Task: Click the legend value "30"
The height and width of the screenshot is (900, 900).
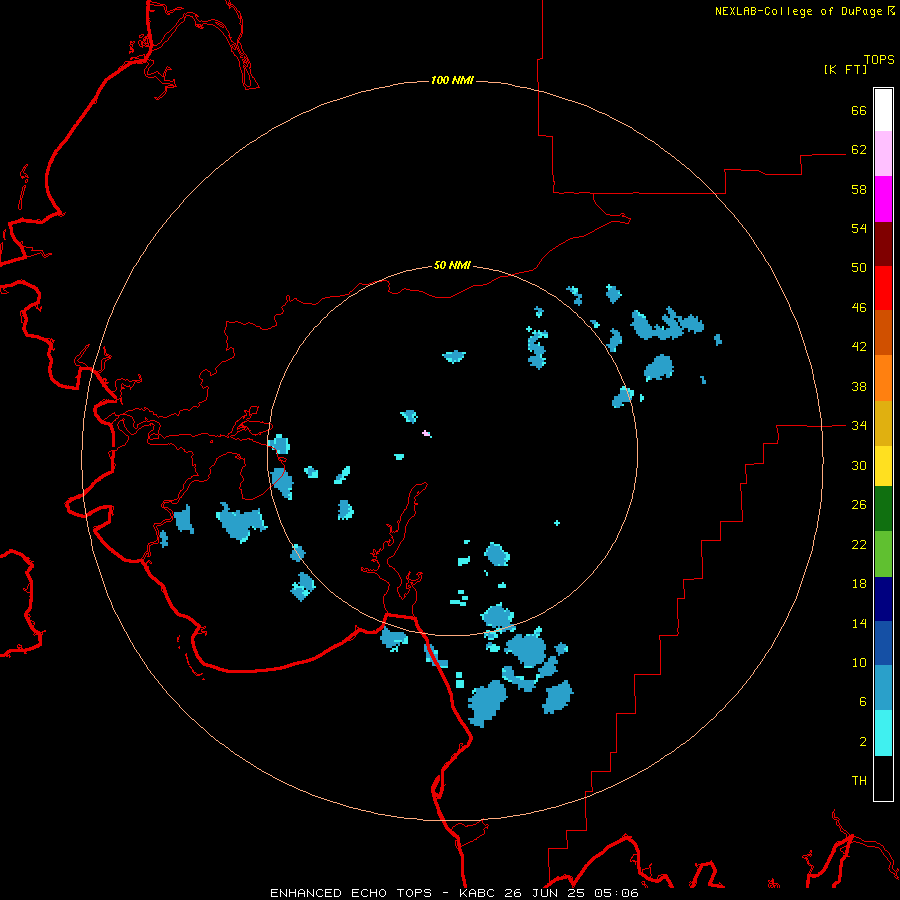Action: click(x=859, y=465)
